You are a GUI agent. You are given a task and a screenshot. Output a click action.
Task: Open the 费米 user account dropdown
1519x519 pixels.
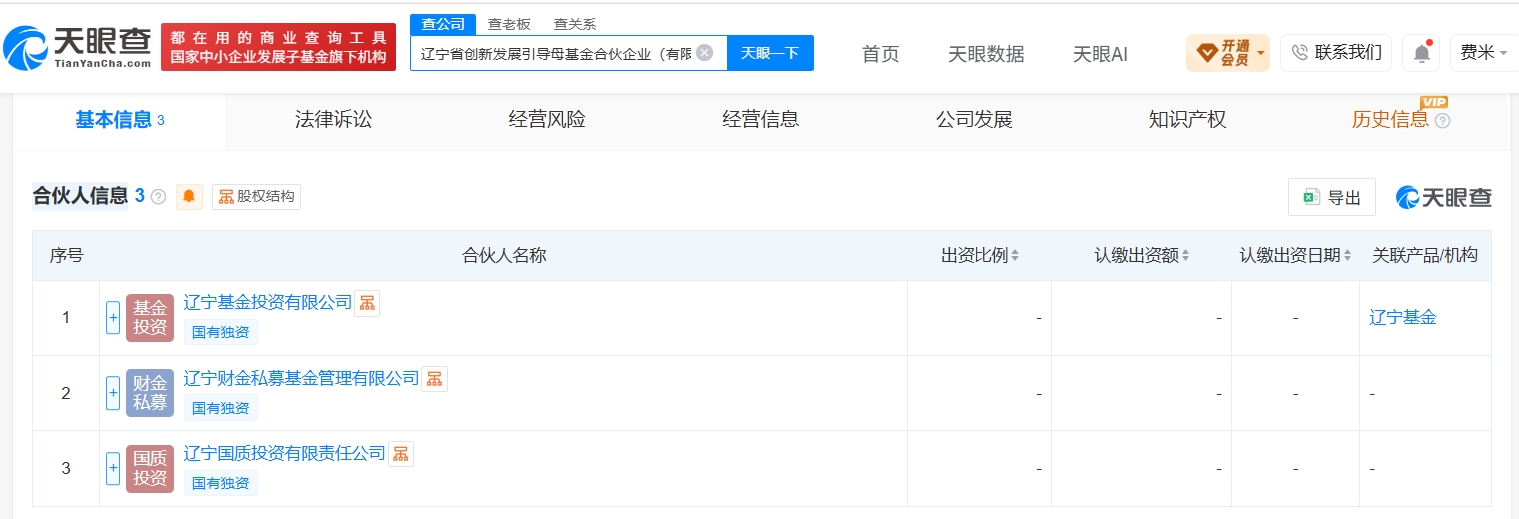pos(1484,53)
